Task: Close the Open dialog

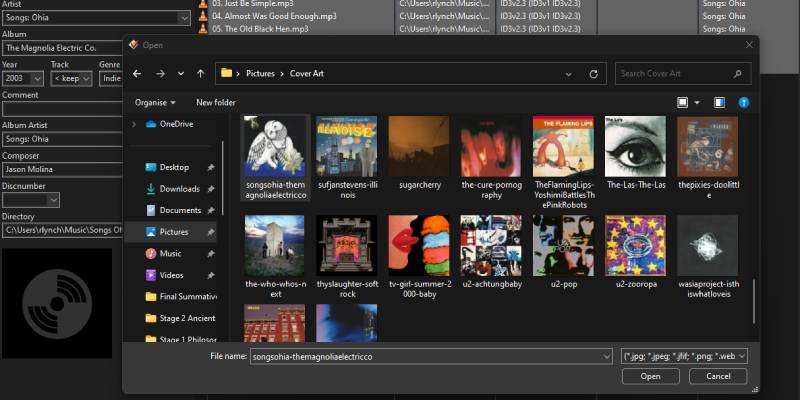Action: 749,45
